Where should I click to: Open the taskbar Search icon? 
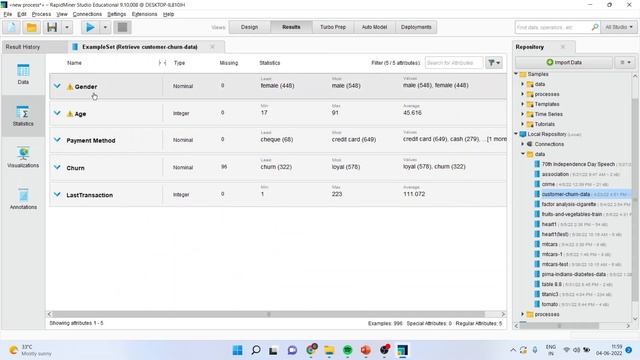pos(256,350)
